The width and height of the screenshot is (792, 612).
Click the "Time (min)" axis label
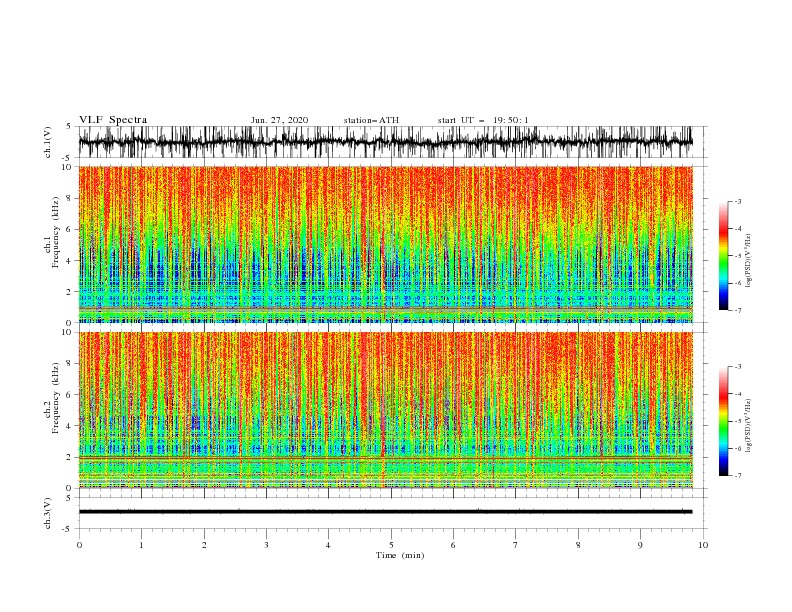coord(400,555)
